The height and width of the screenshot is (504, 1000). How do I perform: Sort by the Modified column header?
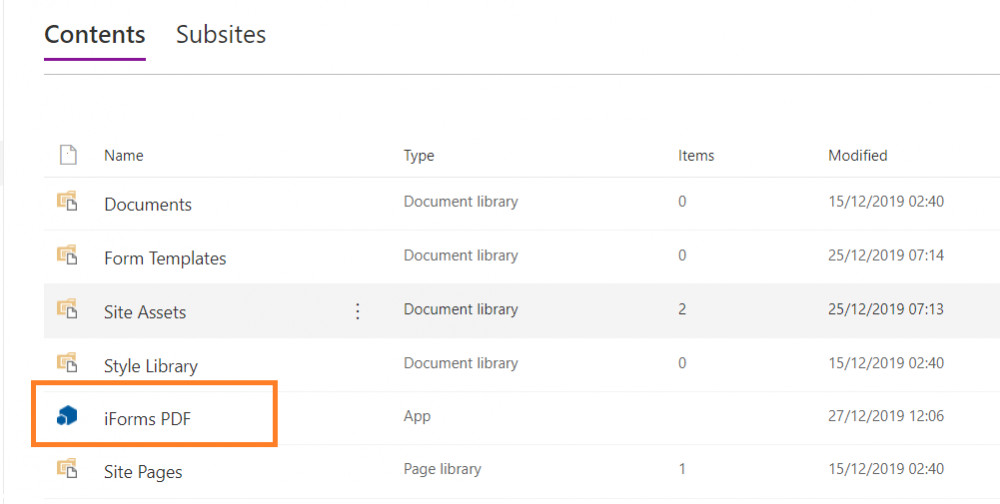pos(858,156)
